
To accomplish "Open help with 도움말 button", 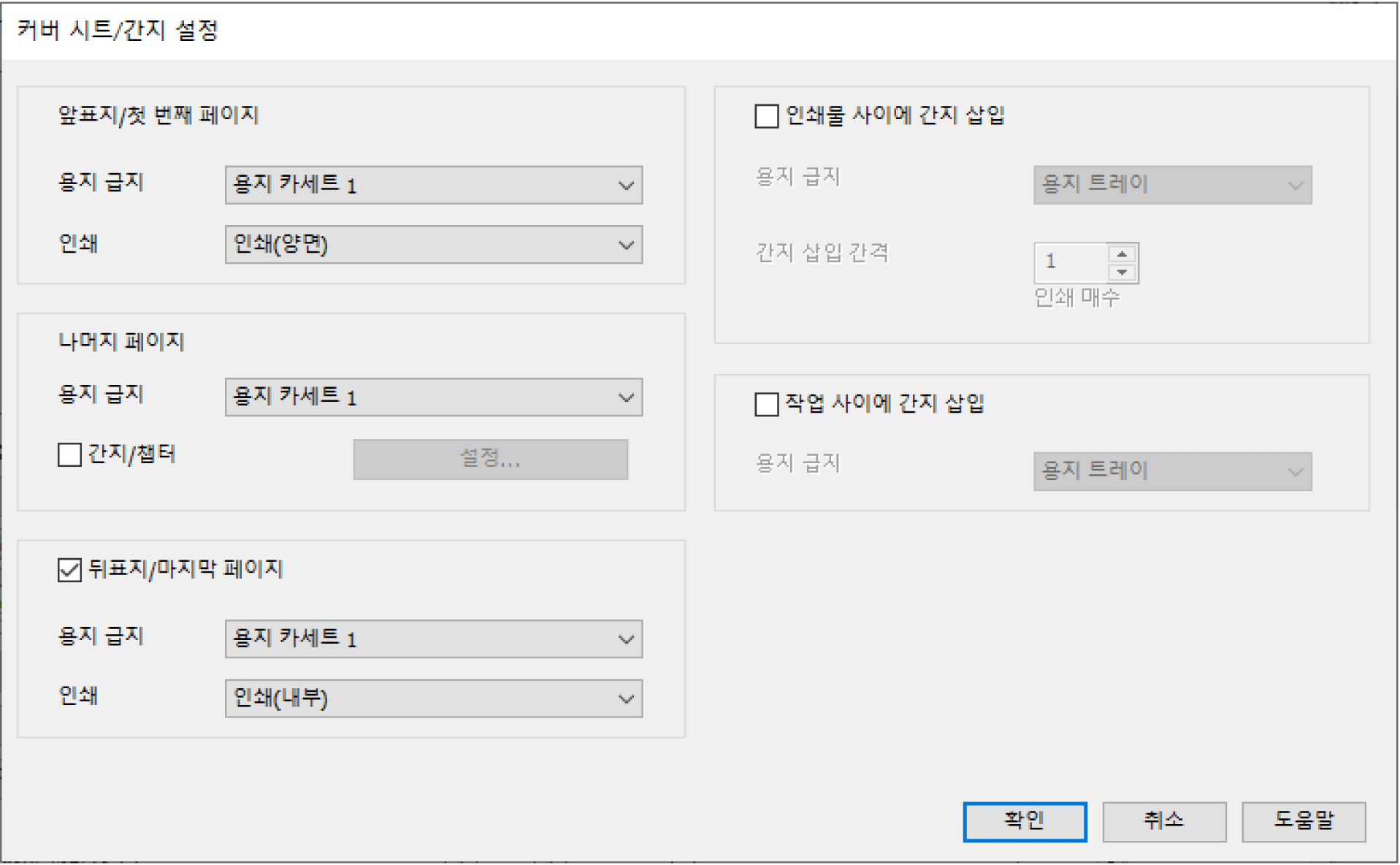I will pos(1303,821).
